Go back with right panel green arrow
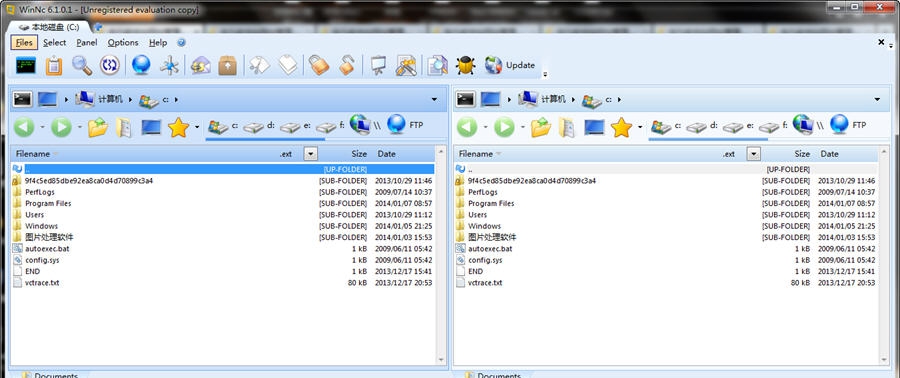Screen dimensions: 900x378 [x=467, y=127]
